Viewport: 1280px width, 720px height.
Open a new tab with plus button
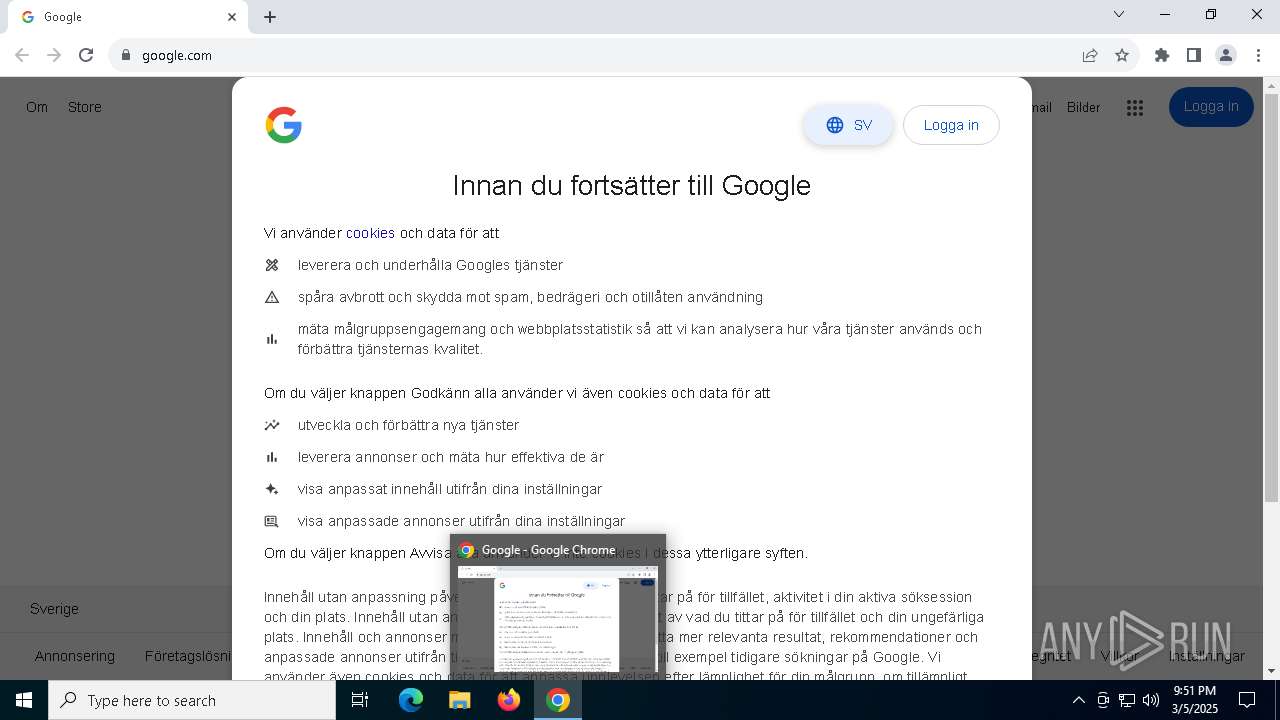[270, 17]
